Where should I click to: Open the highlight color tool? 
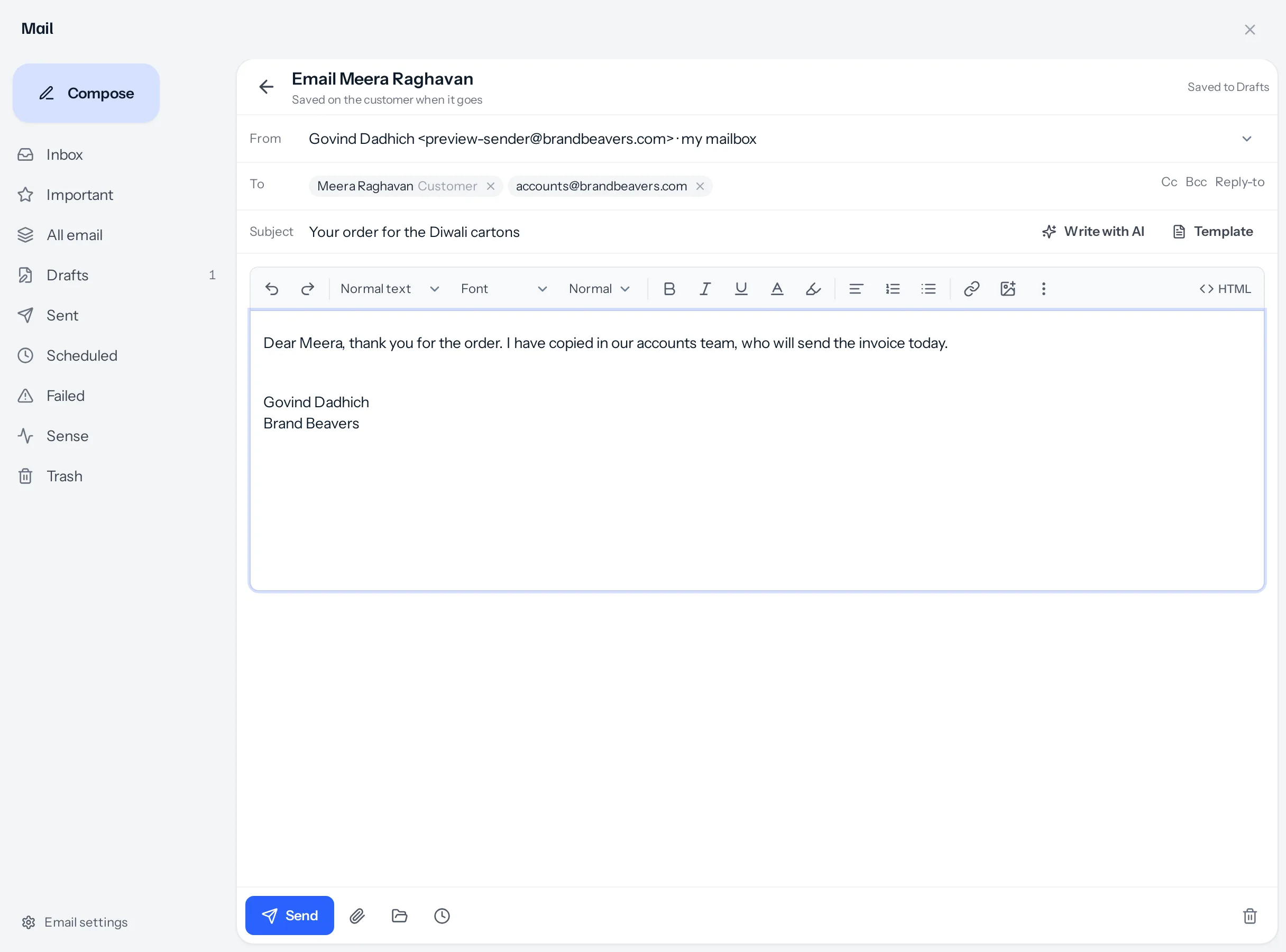tap(813, 289)
